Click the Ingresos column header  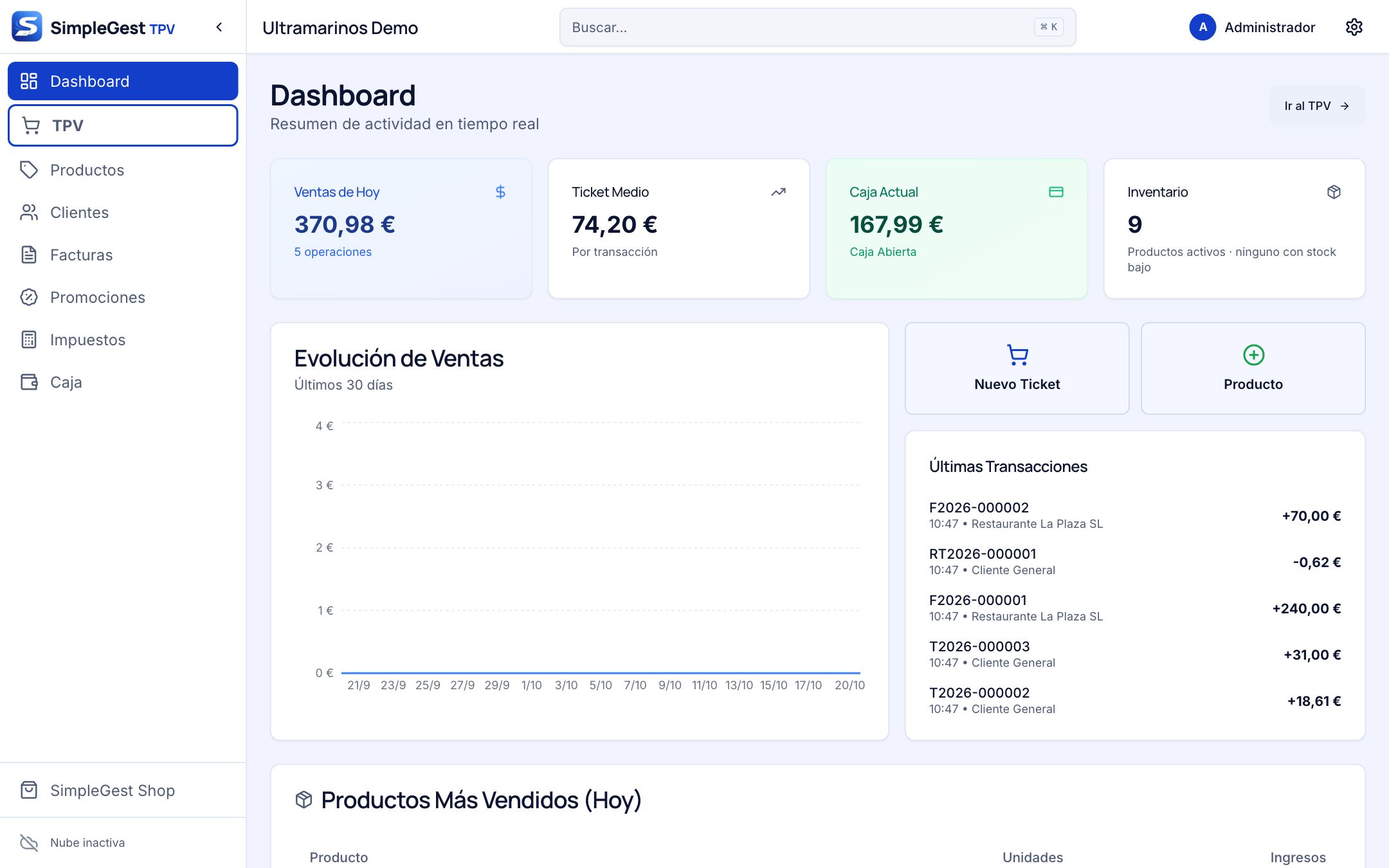[1298, 857]
